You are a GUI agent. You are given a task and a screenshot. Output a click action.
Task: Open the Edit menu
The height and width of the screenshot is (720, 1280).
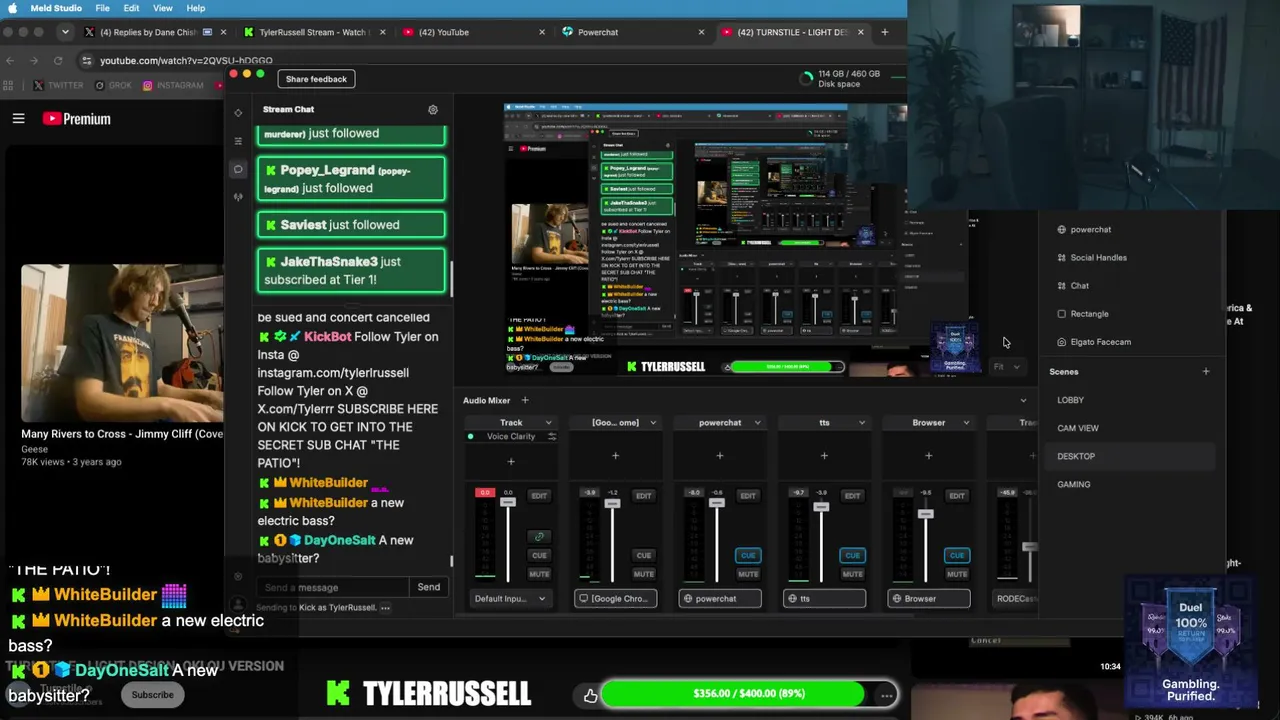point(131,8)
